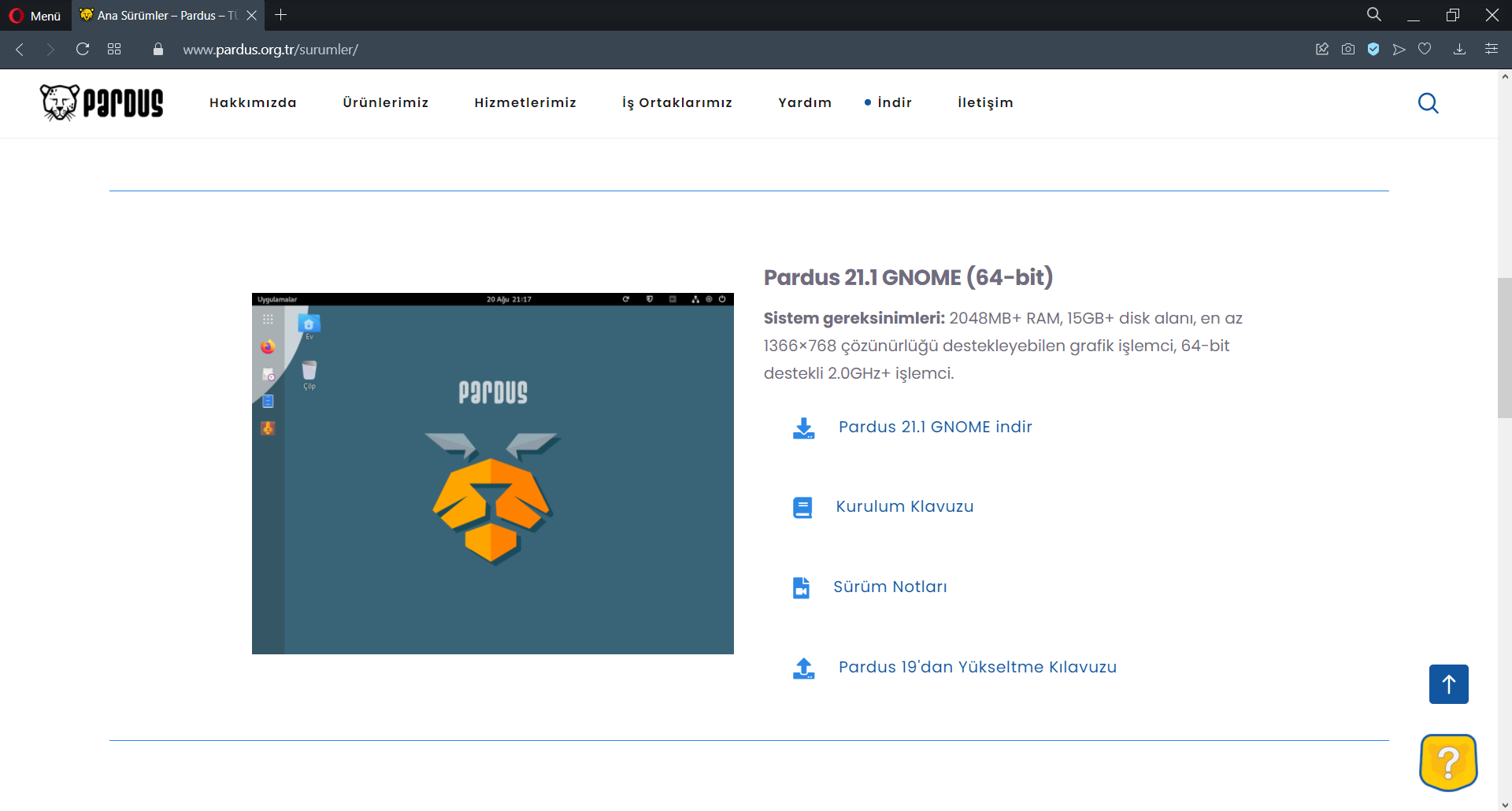The height and width of the screenshot is (811, 1512).
Task: Open the Speed Dial grid icon
Action: pos(114,49)
